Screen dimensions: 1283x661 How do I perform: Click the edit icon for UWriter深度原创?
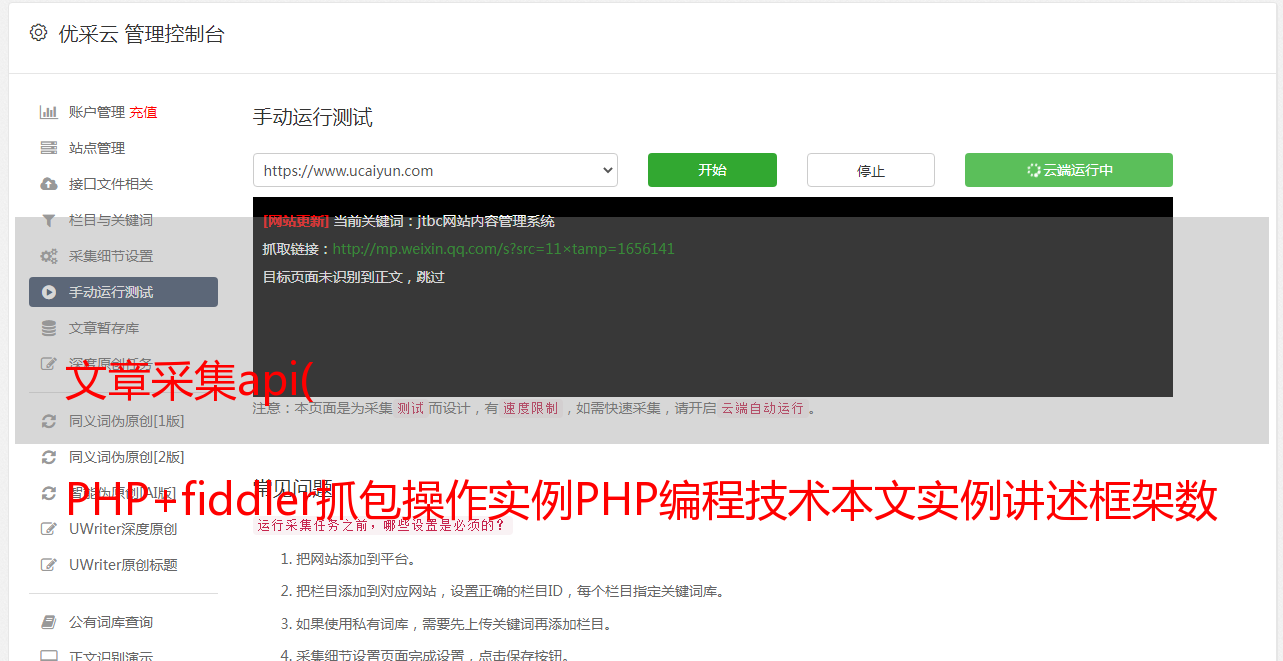(48, 529)
